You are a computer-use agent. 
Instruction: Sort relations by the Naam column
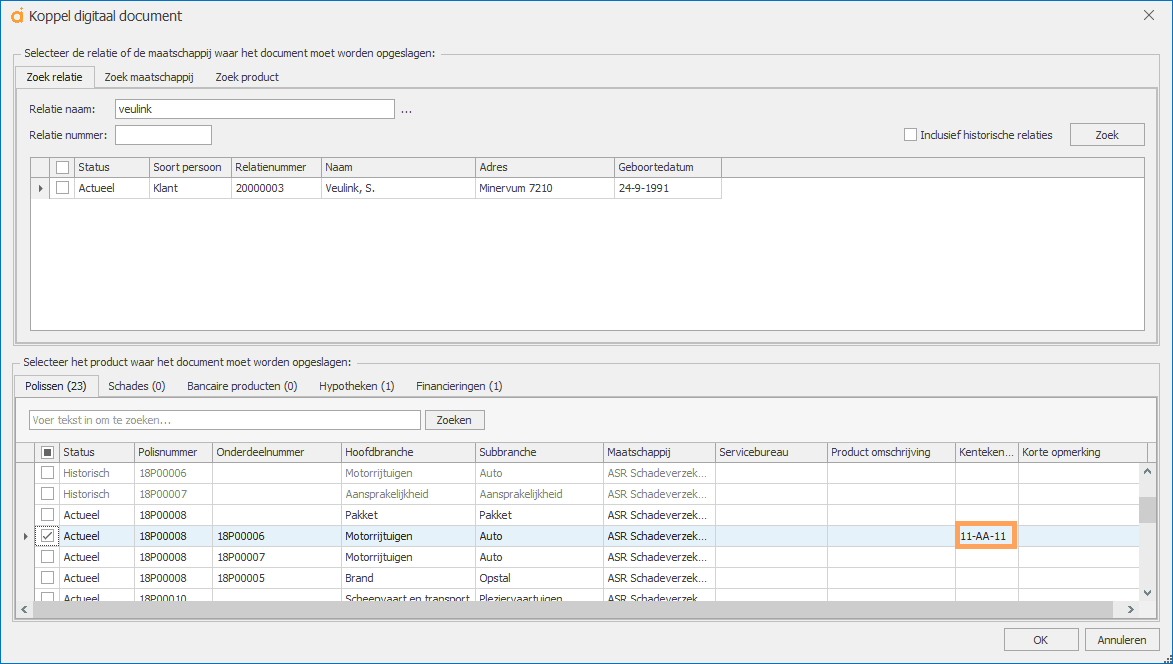(x=398, y=167)
